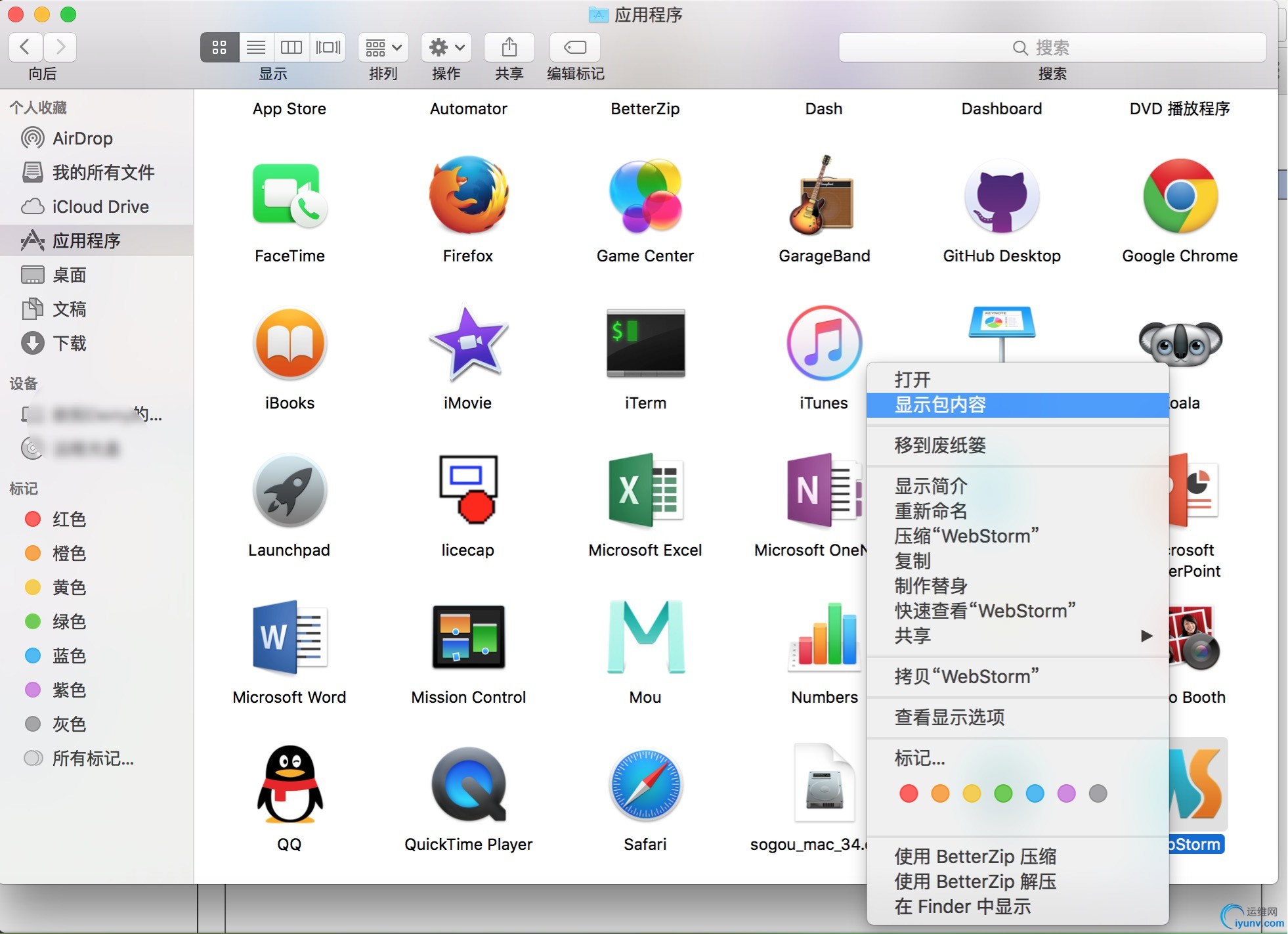Click the 搜索 search field
The image size is (1288, 934).
tap(1052, 47)
